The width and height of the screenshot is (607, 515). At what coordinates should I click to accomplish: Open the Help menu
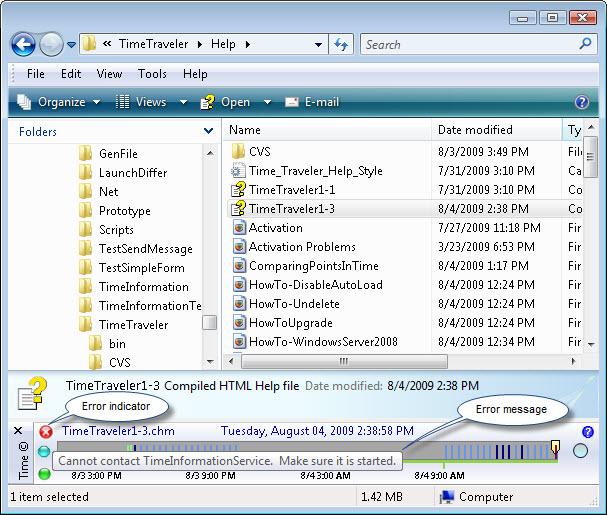pos(195,74)
